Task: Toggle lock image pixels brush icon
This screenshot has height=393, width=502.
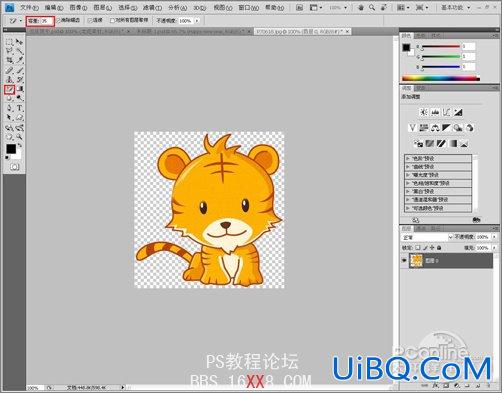Action: click(425, 248)
